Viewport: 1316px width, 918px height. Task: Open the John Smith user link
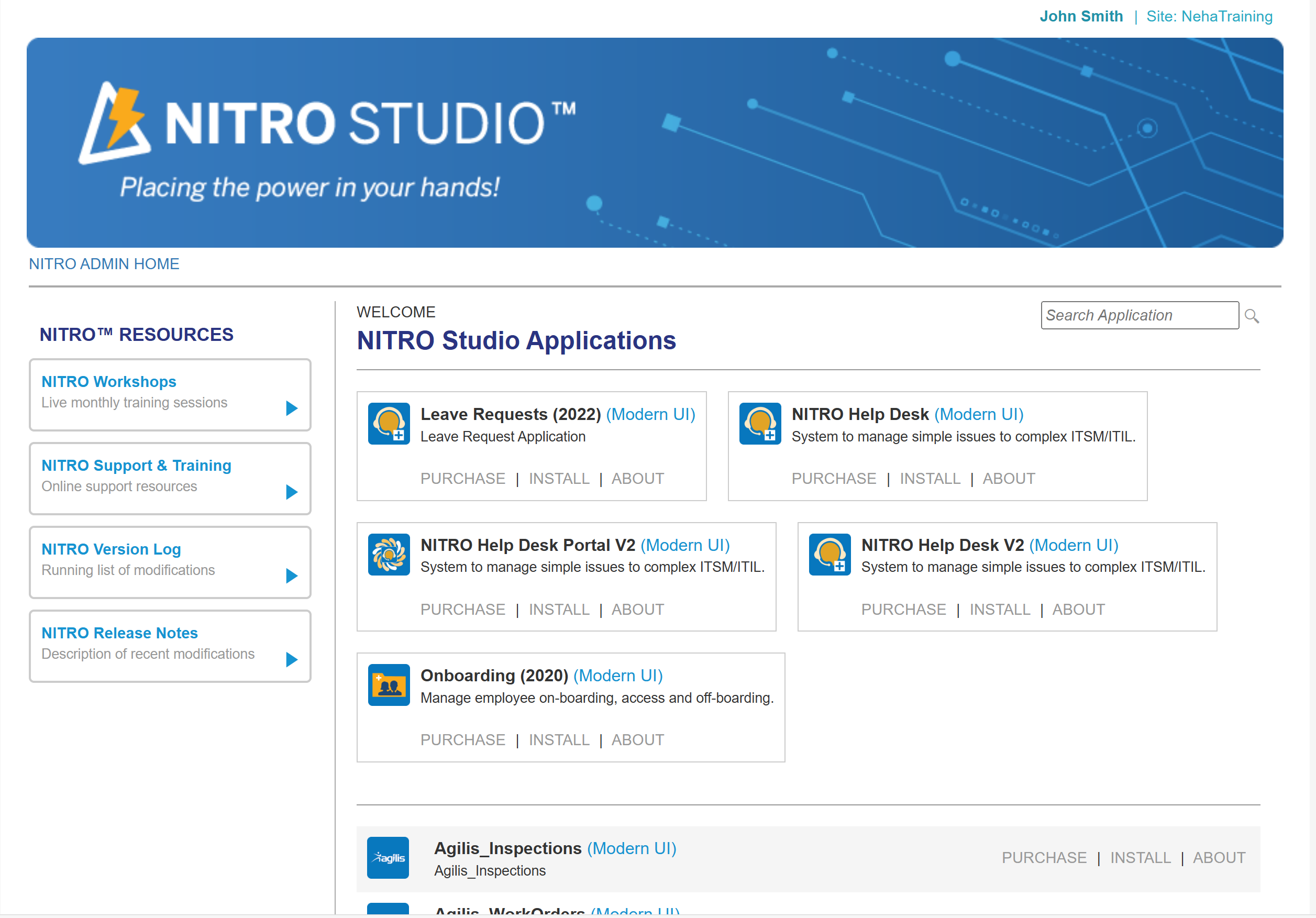tap(1081, 16)
